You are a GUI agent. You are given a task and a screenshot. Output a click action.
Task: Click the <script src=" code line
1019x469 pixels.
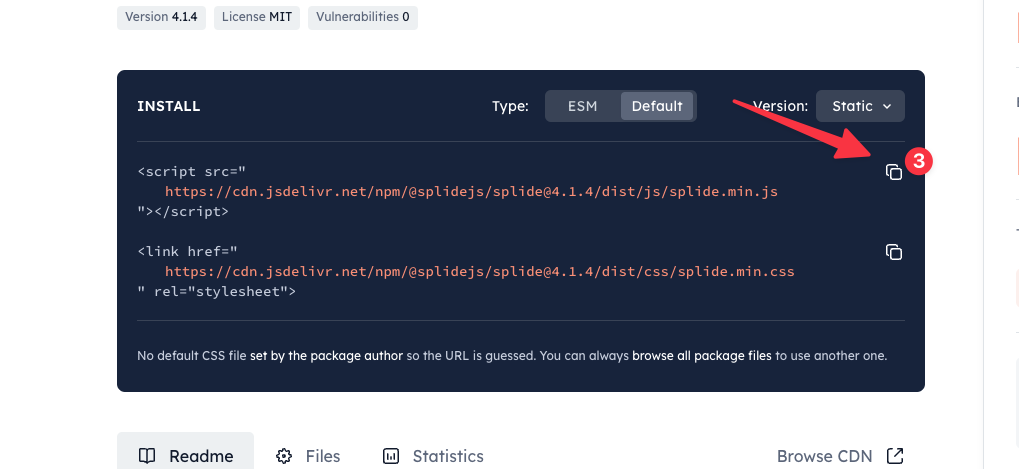click(192, 172)
